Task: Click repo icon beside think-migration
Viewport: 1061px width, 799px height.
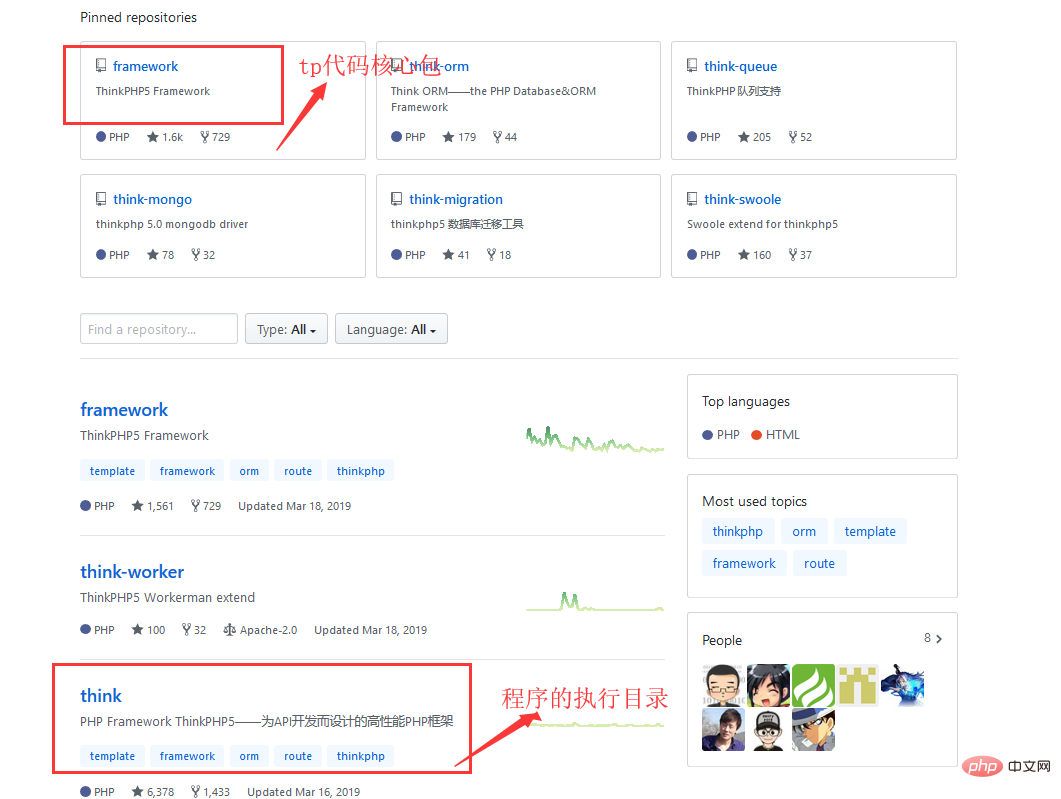Action: 397,199
